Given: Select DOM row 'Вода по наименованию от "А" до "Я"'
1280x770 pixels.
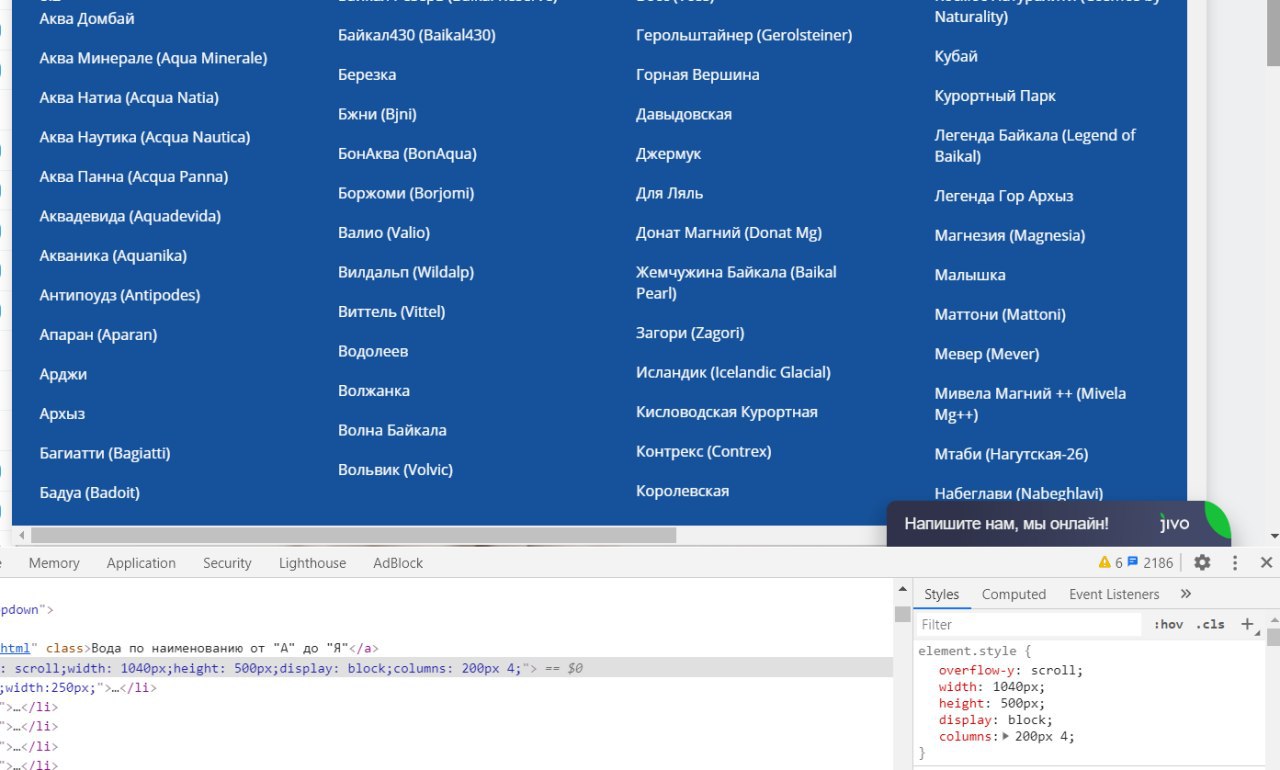Looking at the screenshot, I should click(x=446, y=648).
